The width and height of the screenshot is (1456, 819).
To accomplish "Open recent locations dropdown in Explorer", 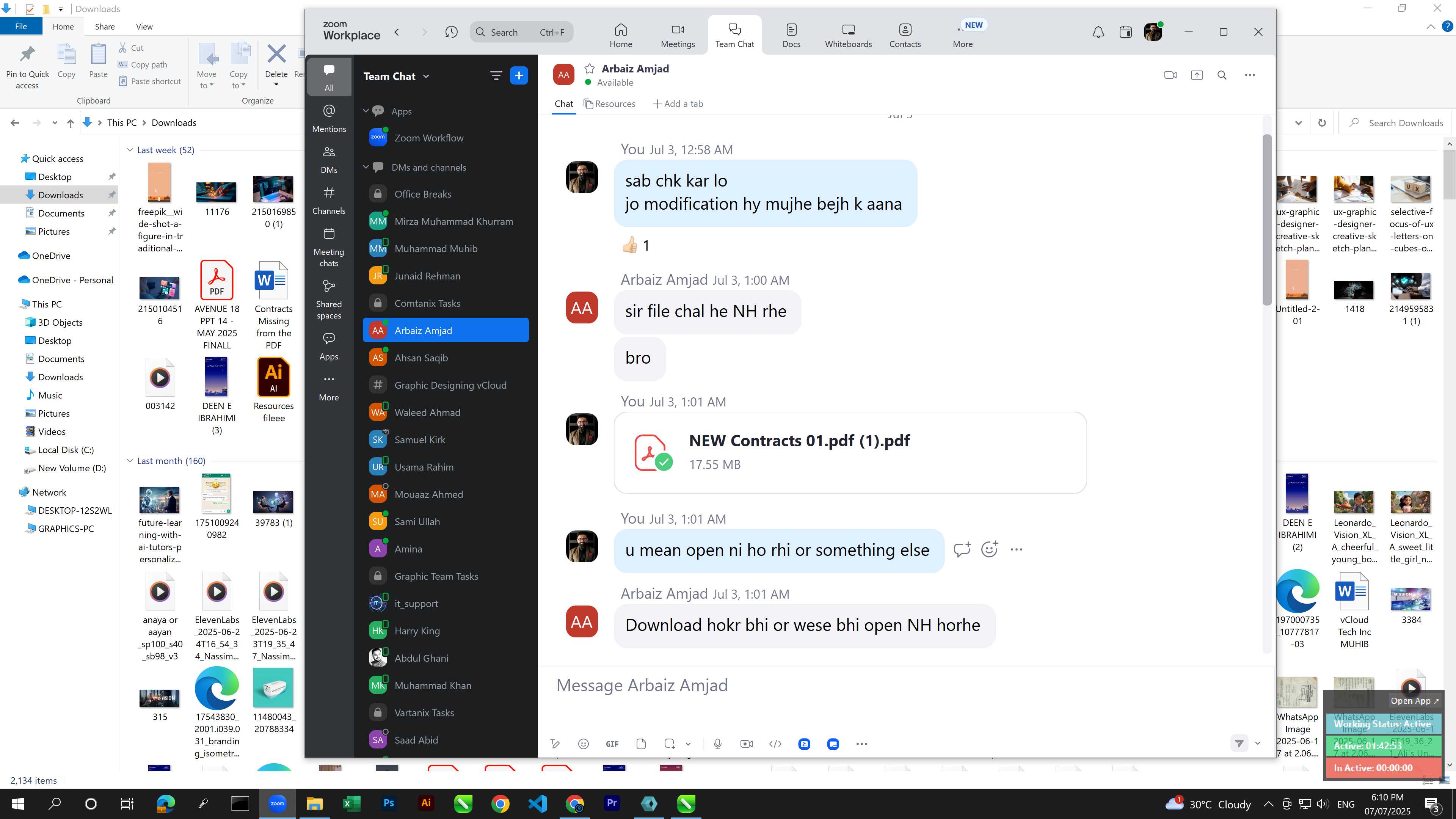I will pos(54,122).
